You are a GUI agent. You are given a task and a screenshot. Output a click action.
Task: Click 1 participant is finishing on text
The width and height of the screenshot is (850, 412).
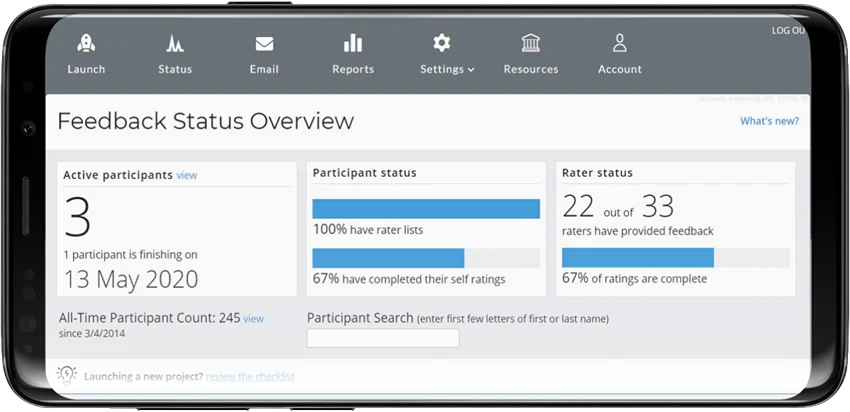click(131, 255)
